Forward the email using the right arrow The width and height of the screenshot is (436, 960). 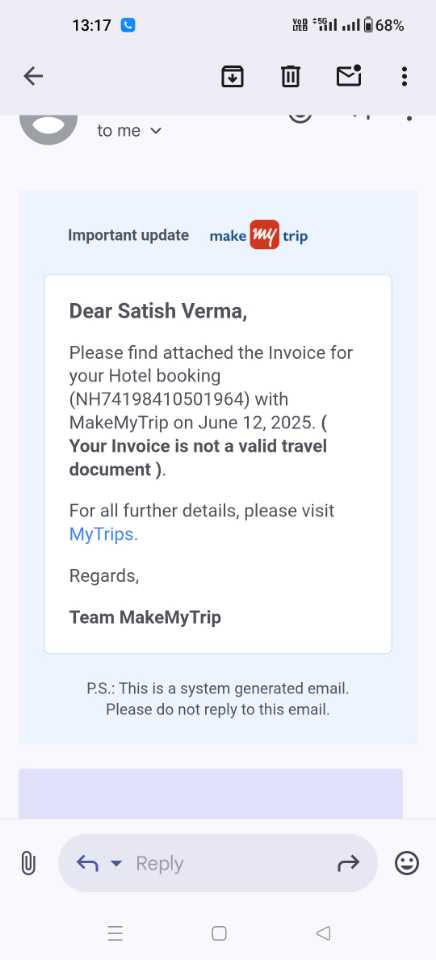pyautogui.click(x=348, y=863)
